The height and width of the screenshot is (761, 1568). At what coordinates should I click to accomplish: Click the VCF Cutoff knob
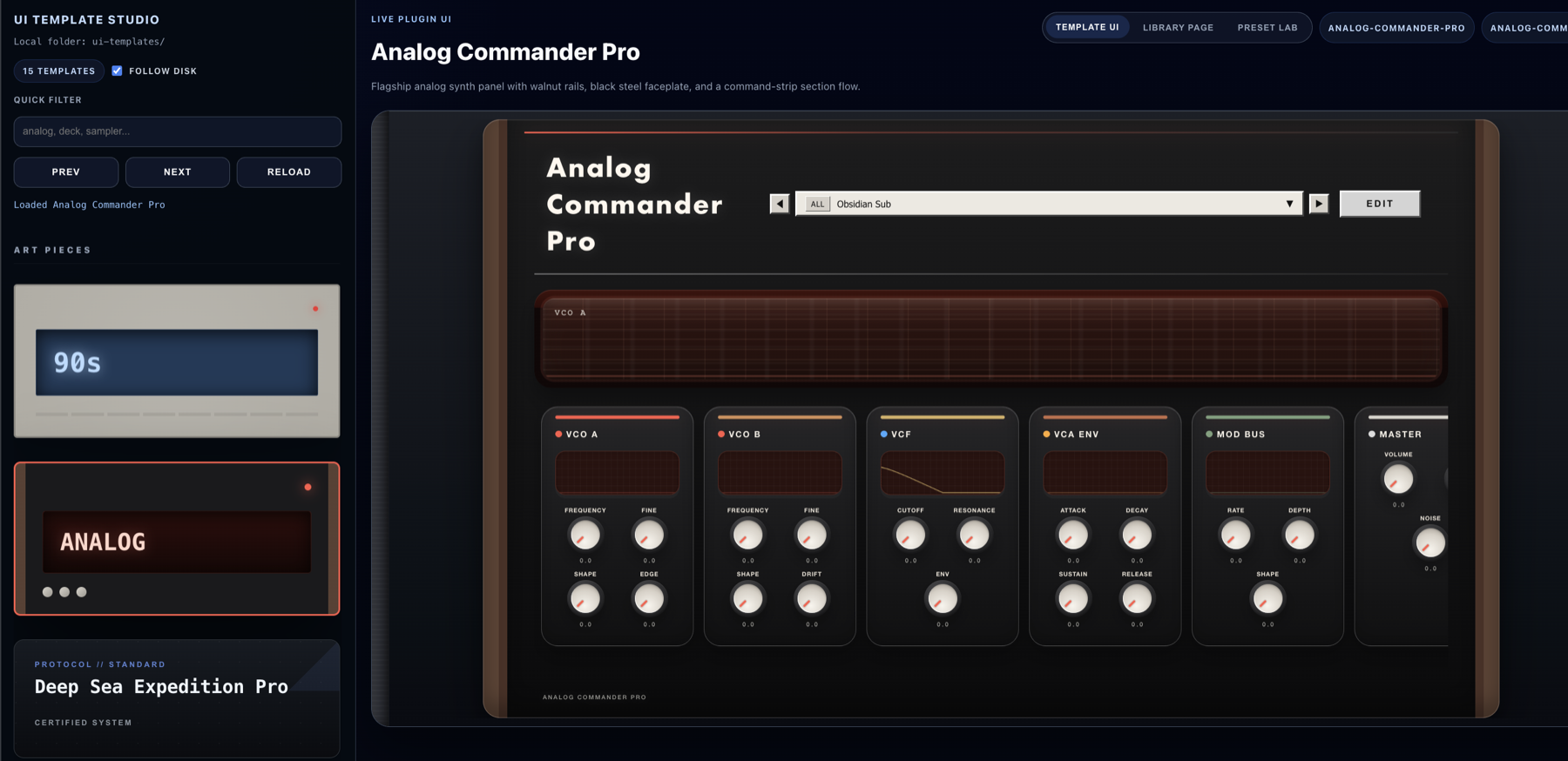click(910, 535)
